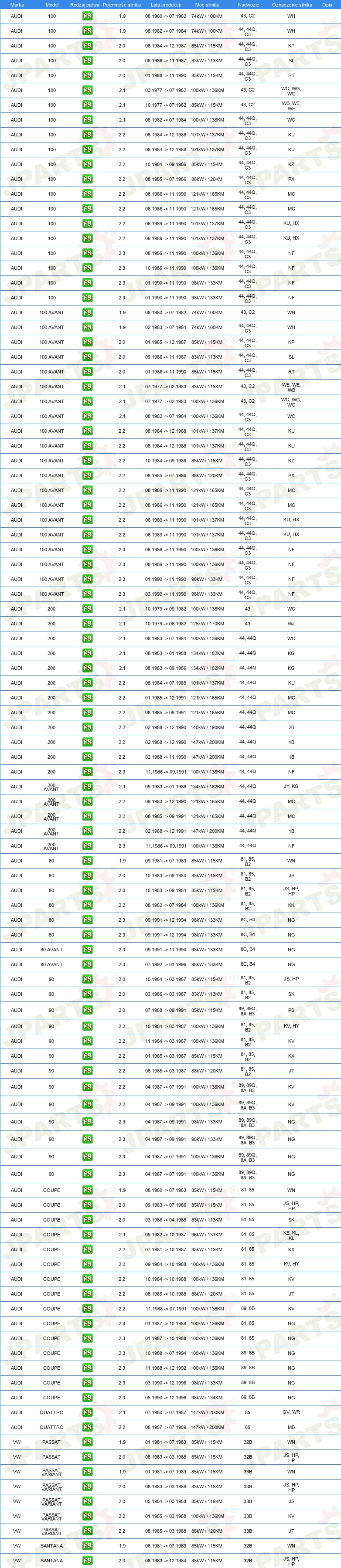The image size is (341, 1568).
Task: Click the fuel icon in the Audi 100 03.1977 -> 07.1982 row
Action: 88,90
